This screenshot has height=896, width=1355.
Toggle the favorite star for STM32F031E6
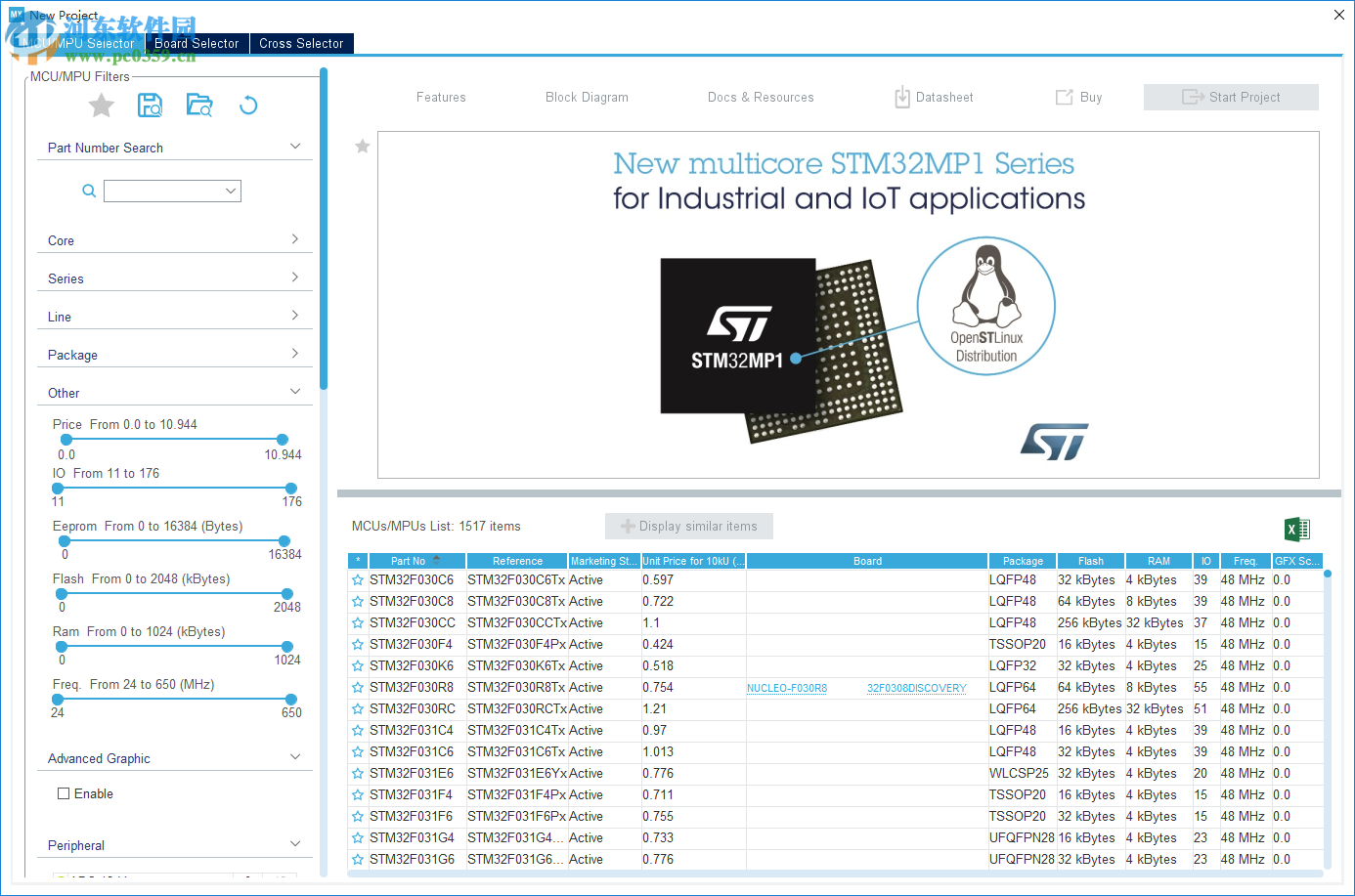(x=357, y=773)
